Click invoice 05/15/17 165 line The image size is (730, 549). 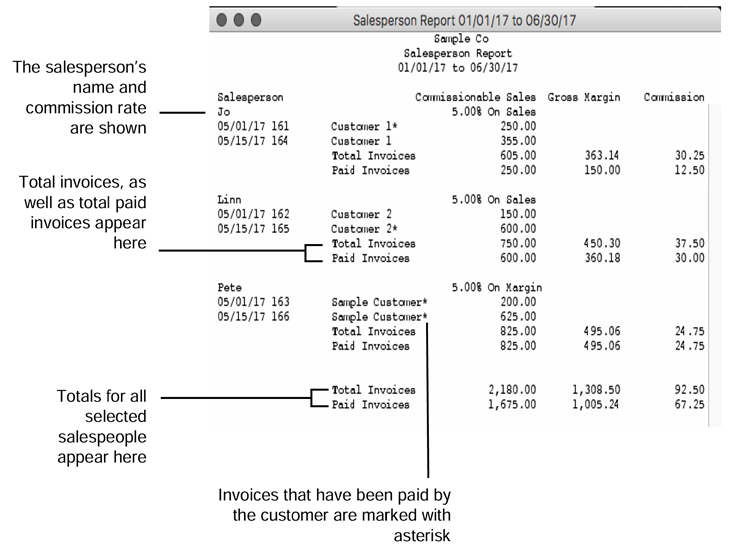[253, 229]
